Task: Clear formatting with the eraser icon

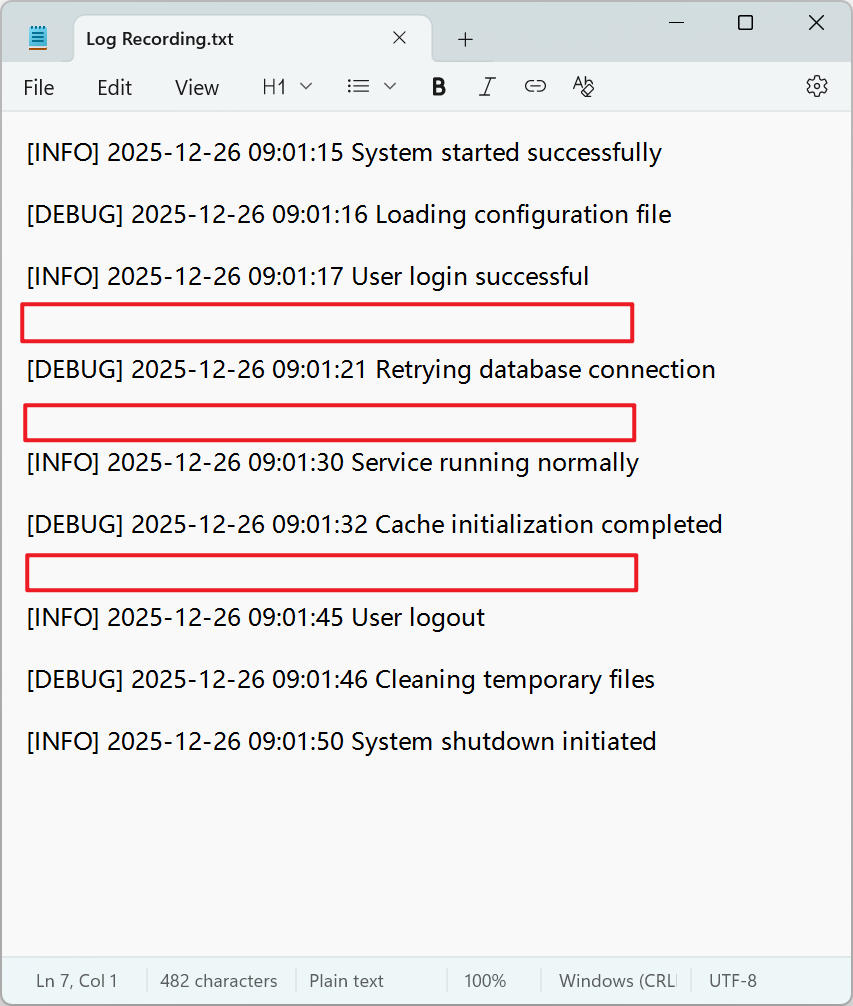Action: [584, 87]
